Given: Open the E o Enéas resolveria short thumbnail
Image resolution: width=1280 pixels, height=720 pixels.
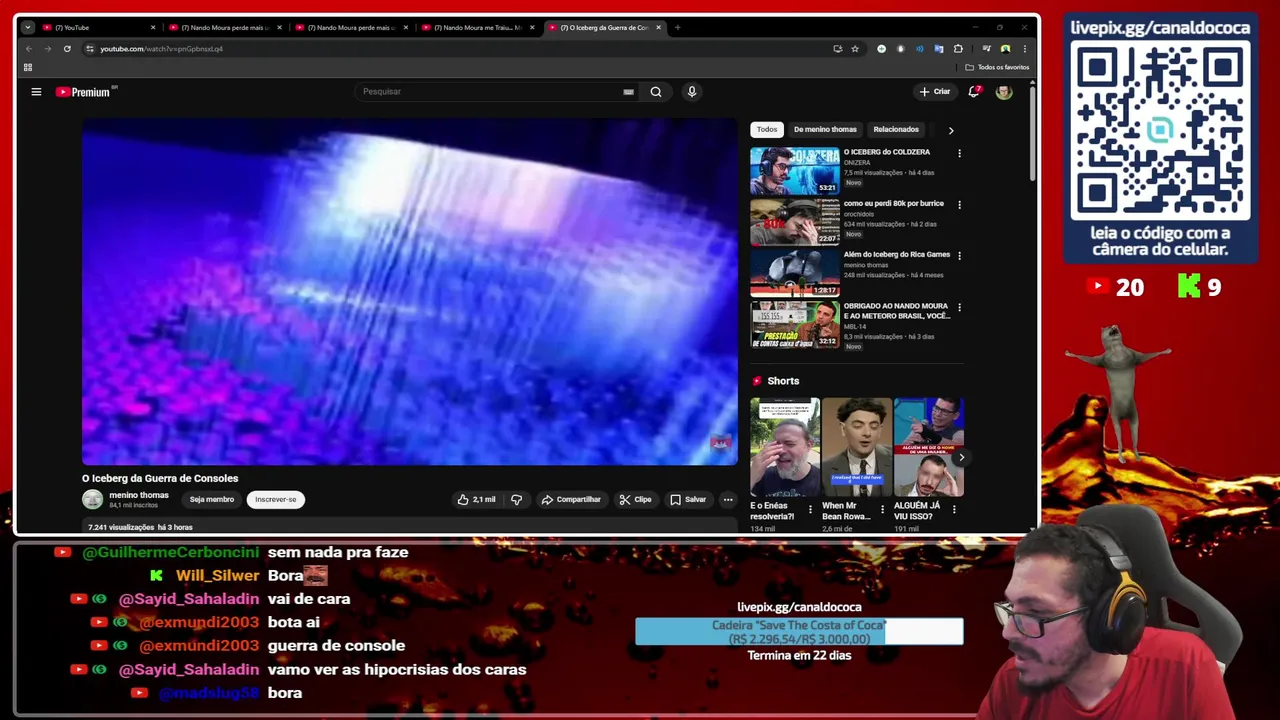Looking at the screenshot, I should (785, 447).
